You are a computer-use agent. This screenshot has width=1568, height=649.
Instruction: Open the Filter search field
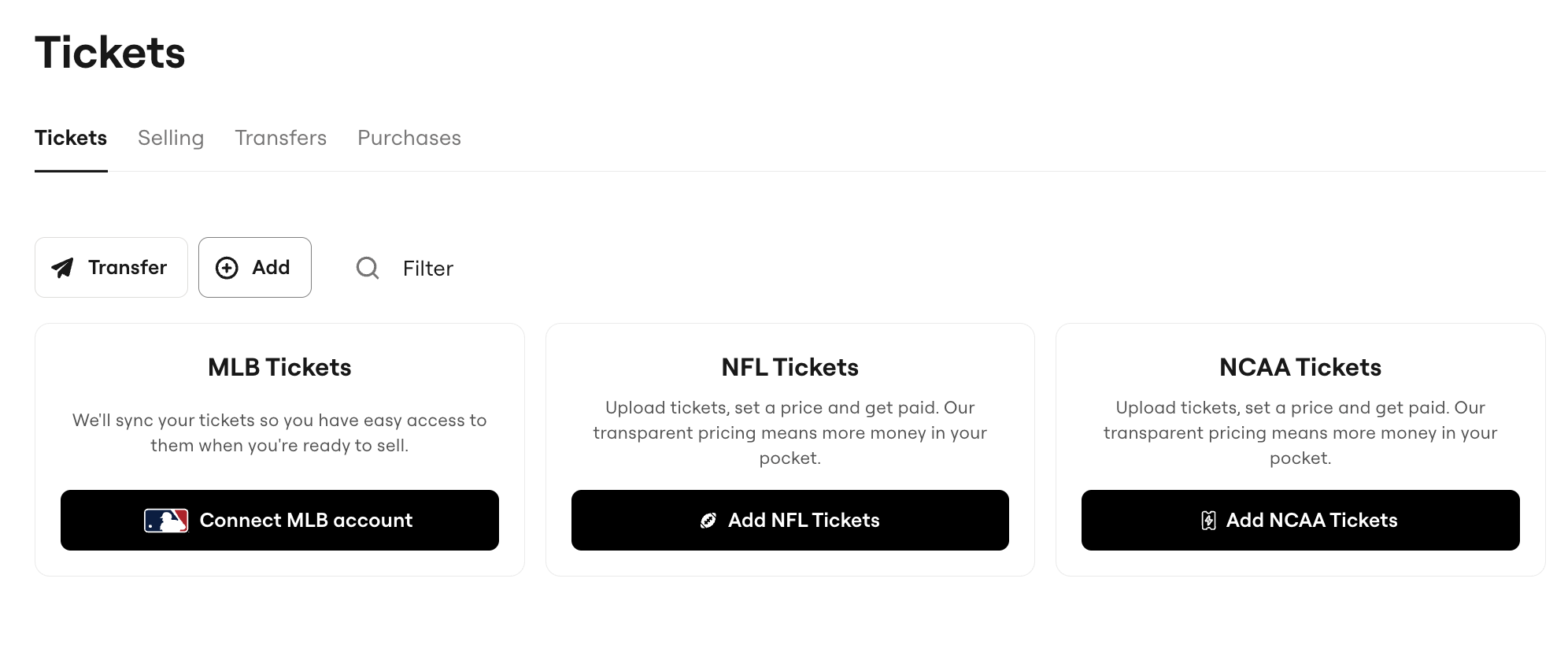427,269
